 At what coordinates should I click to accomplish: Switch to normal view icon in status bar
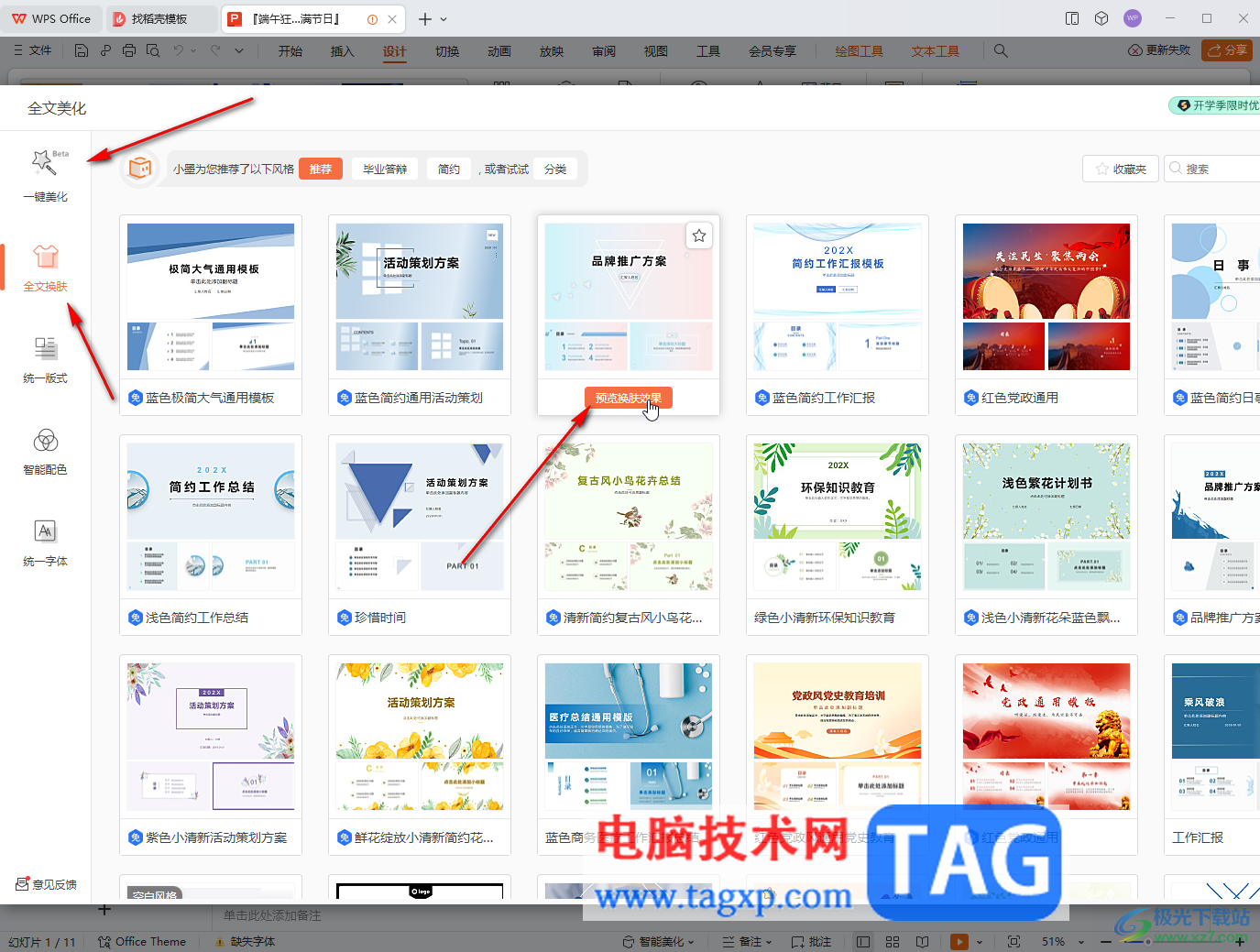tap(863, 941)
